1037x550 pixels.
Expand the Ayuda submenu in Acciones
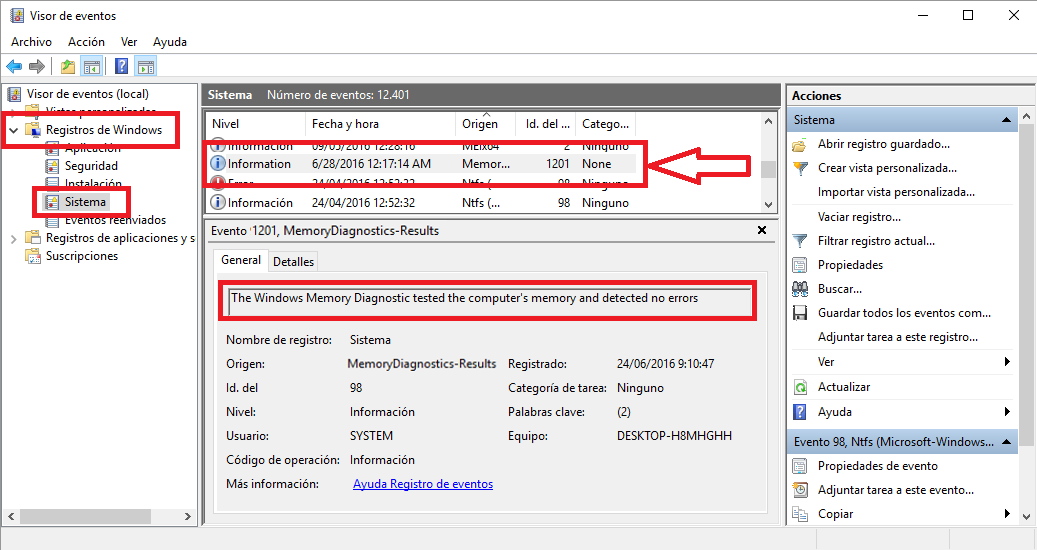pyautogui.click(x=1007, y=412)
